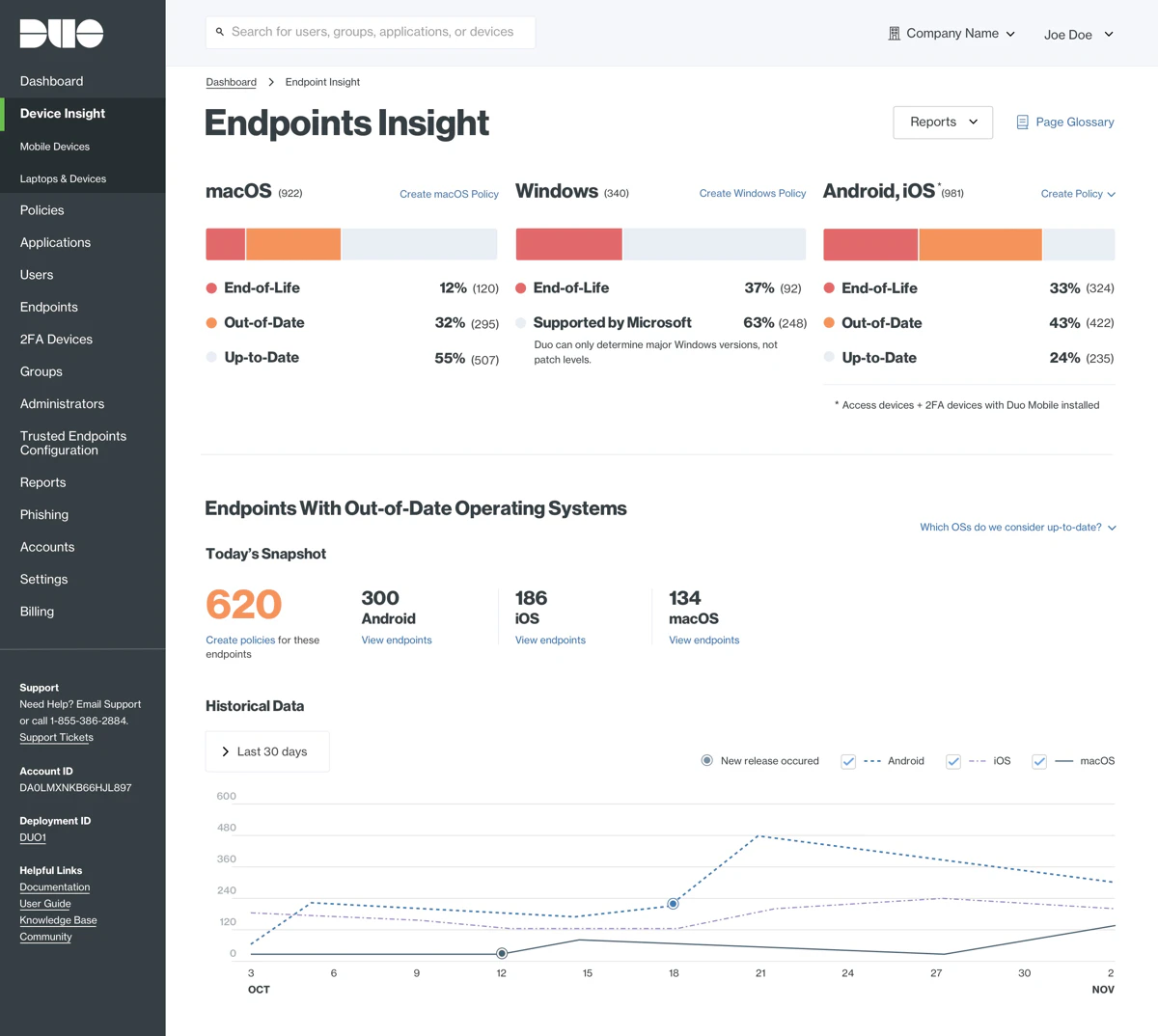View endpoints for macOS
Image resolution: width=1158 pixels, height=1036 pixels.
[x=704, y=641]
